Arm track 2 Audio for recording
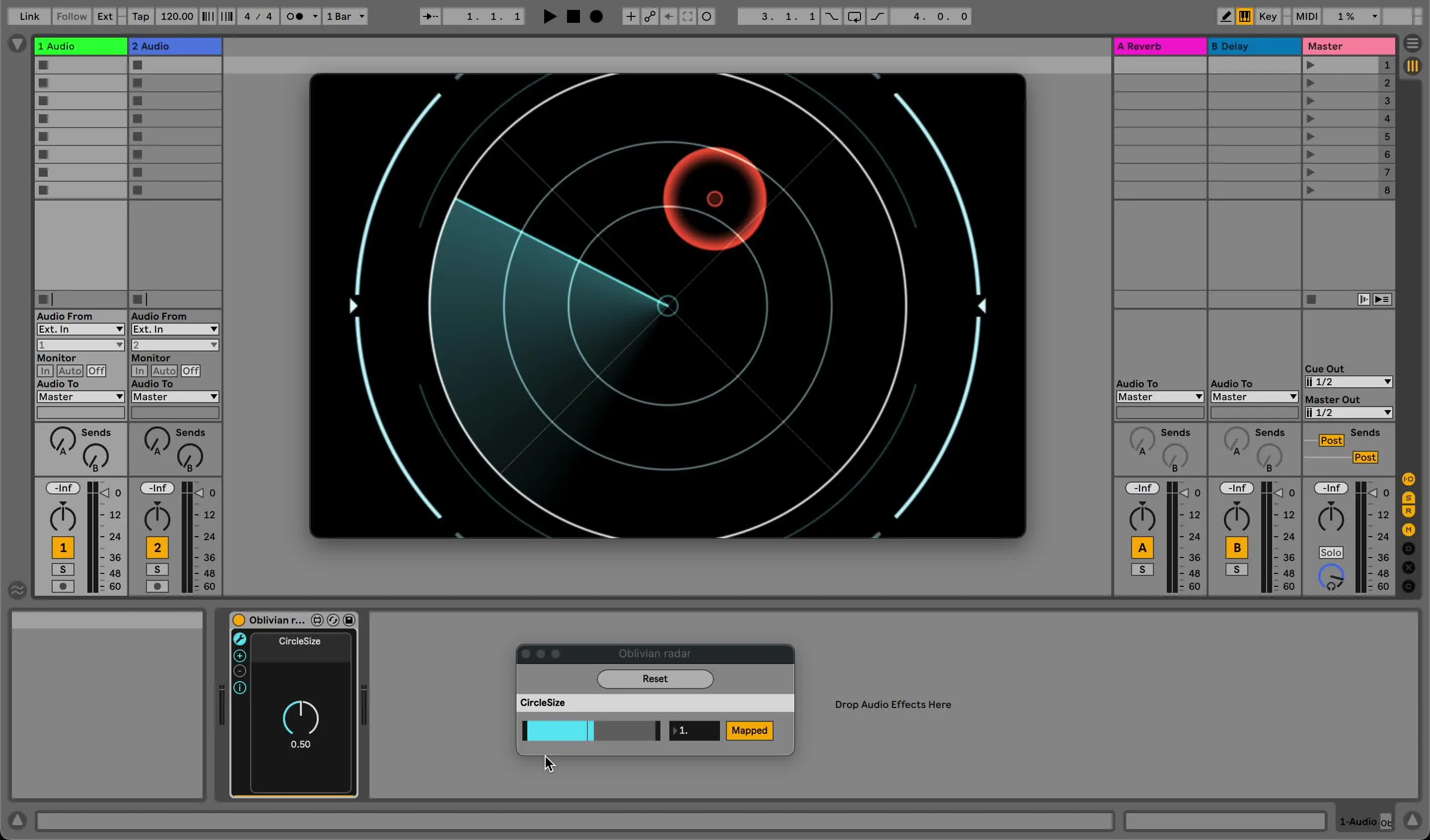 [157, 586]
